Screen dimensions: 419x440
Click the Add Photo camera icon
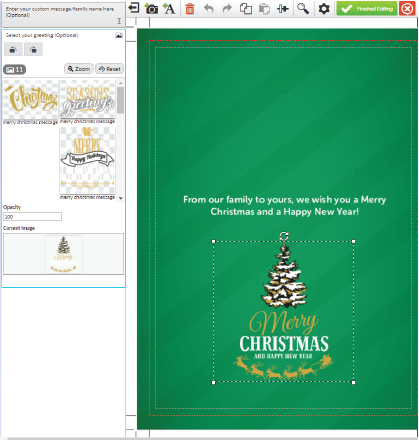[151, 8]
